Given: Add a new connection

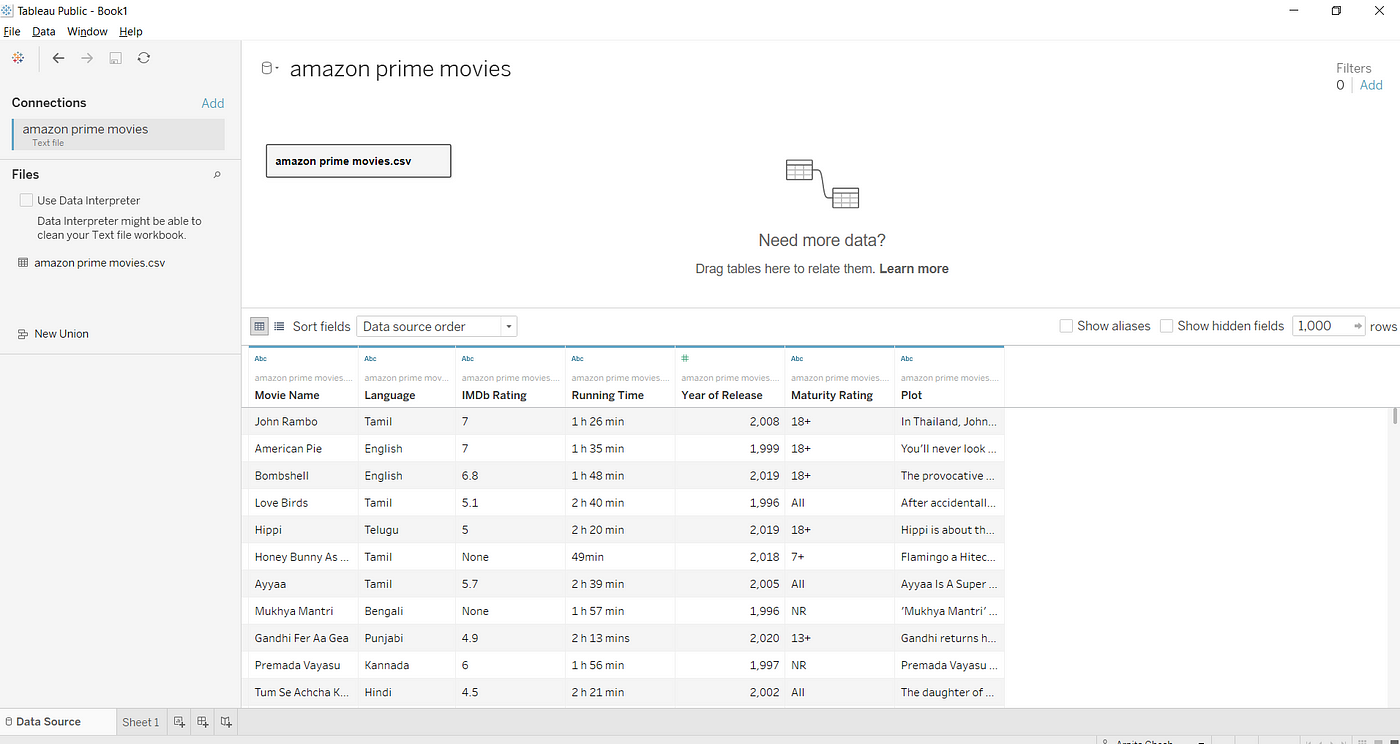Looking at the screenshot, I should [x=213, y=103].
